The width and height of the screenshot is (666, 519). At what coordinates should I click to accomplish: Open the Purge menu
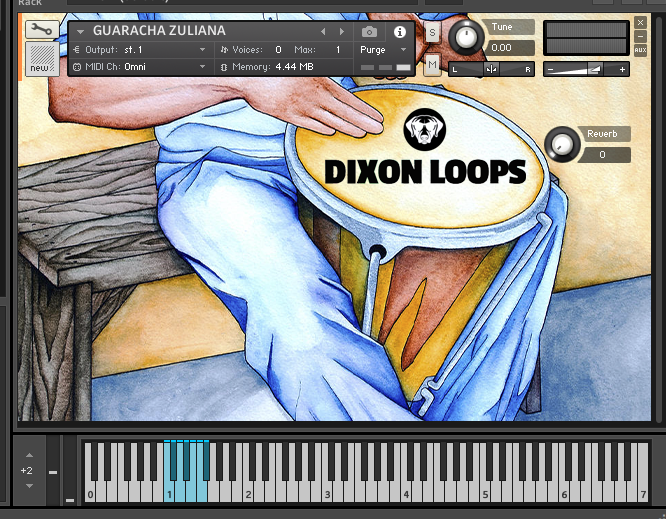click(385, 49)
